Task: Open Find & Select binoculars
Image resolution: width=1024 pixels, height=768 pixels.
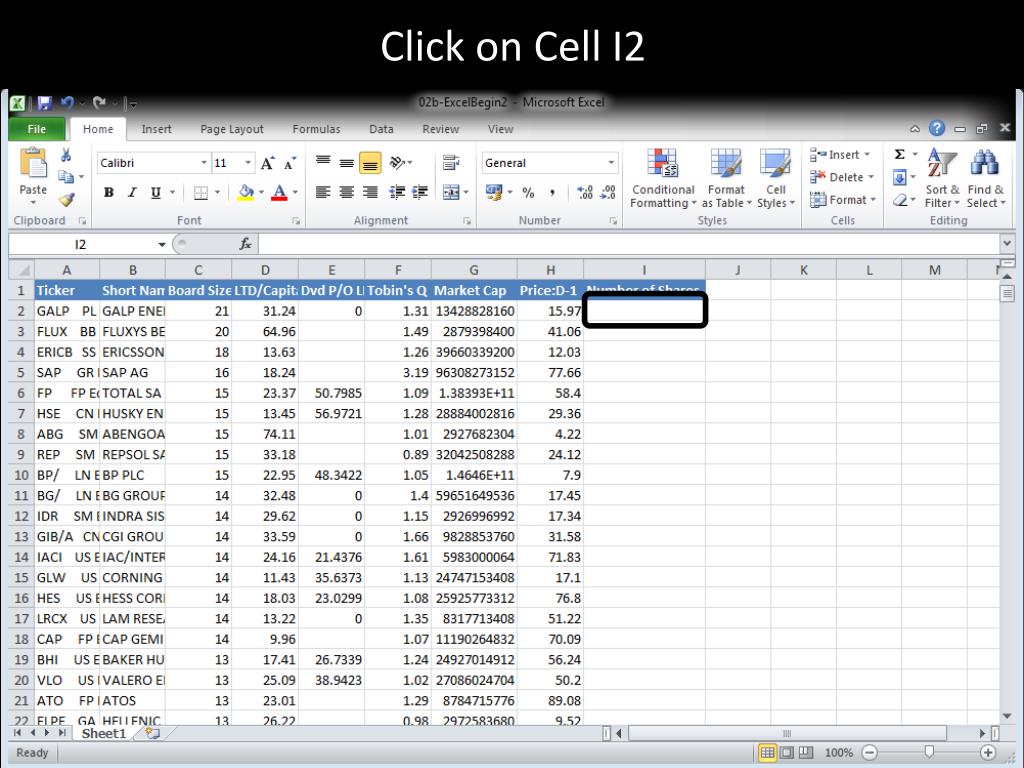Action: point(985,178)
